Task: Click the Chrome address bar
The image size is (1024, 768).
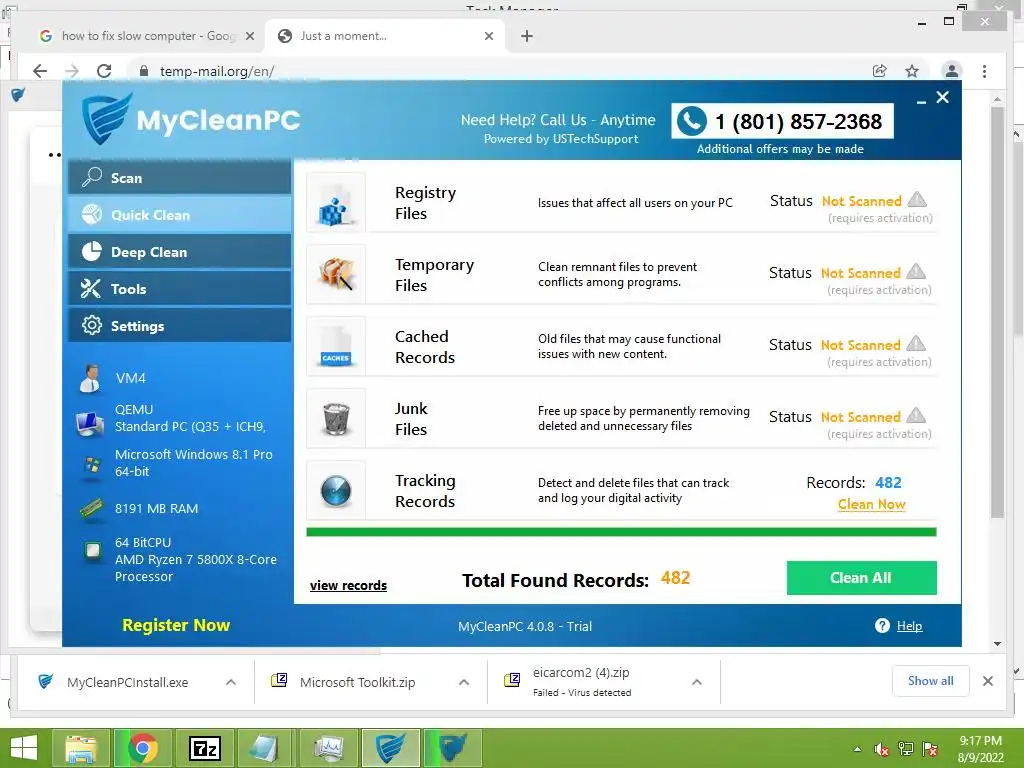Action: pos(503,71)
